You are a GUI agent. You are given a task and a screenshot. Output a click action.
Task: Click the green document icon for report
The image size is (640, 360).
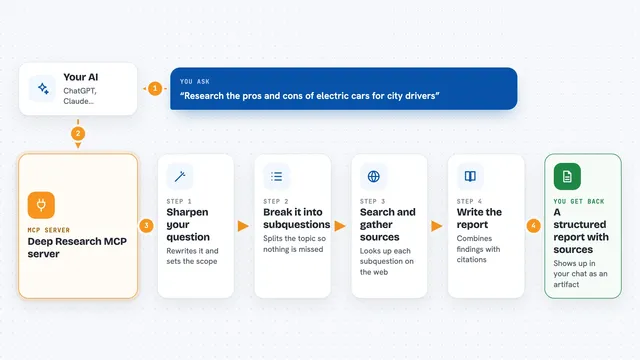point(567,176)
